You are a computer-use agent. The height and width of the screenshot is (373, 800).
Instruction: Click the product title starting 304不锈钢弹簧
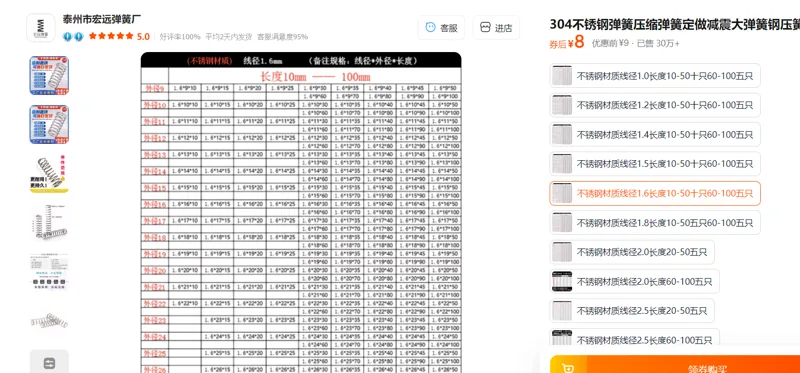[x=674, y=24]
